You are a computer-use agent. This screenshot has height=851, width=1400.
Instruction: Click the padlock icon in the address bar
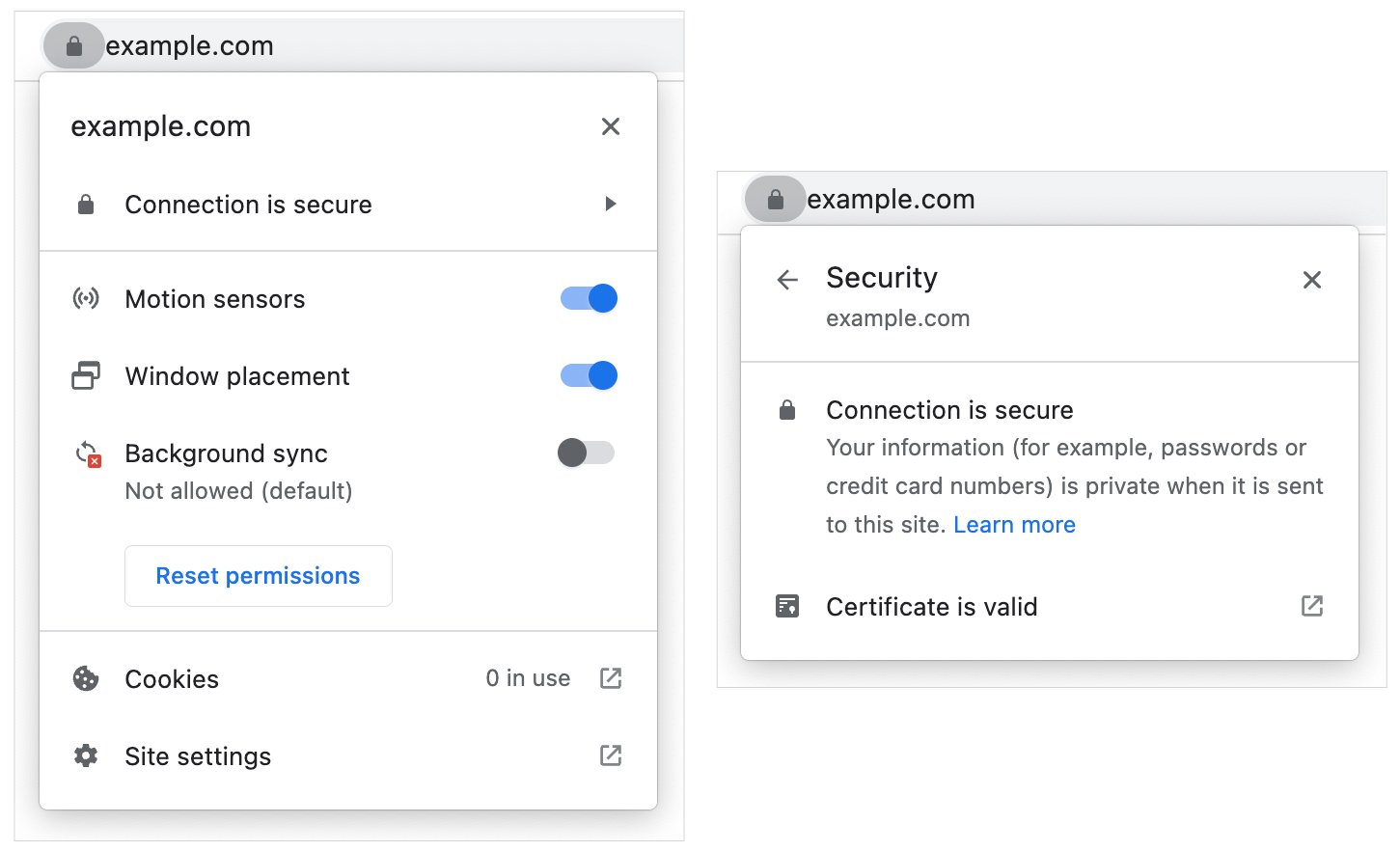pyautogui.click(x=74, y=45)
